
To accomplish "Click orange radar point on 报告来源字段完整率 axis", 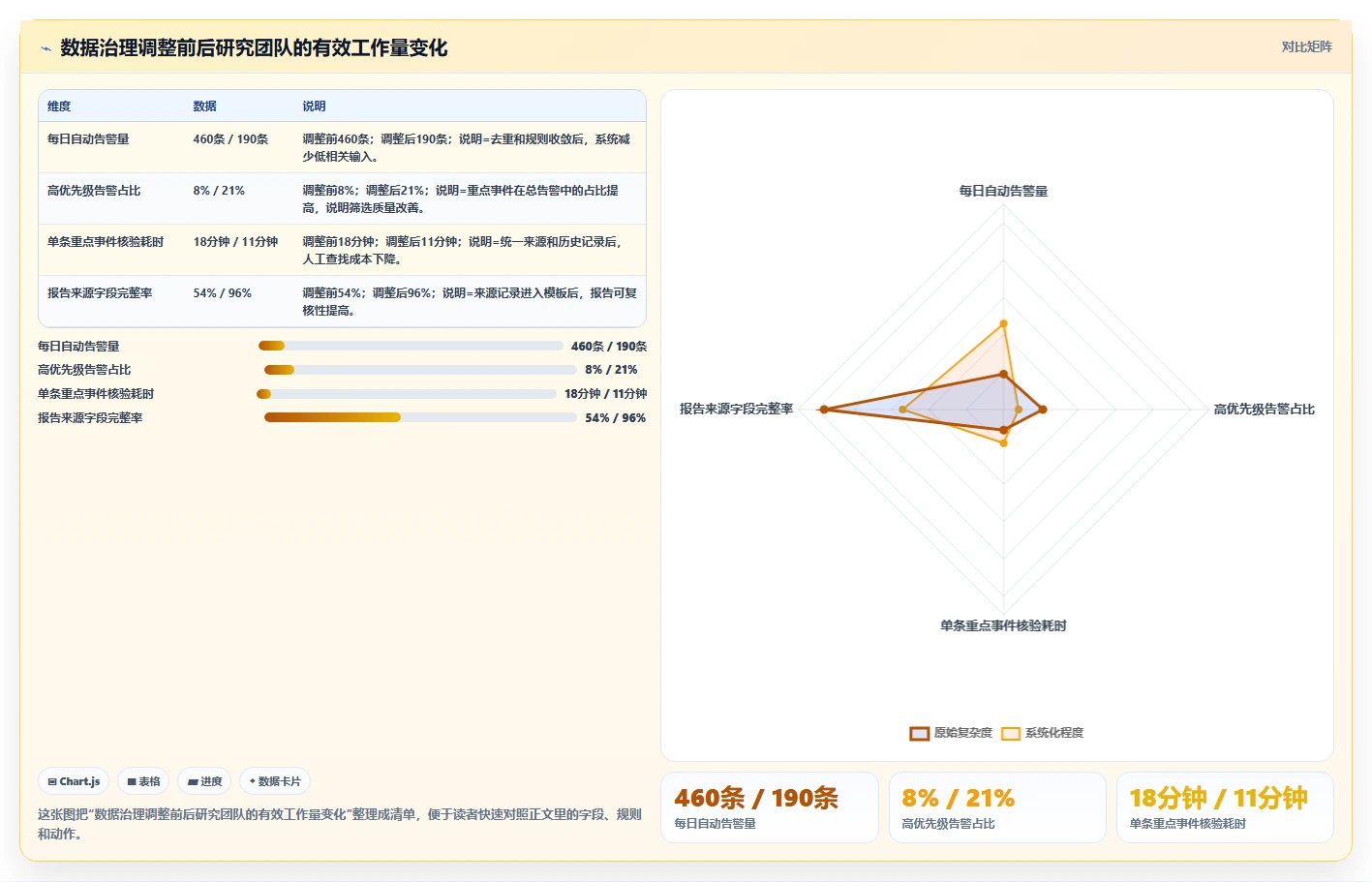I will (903, 410).
